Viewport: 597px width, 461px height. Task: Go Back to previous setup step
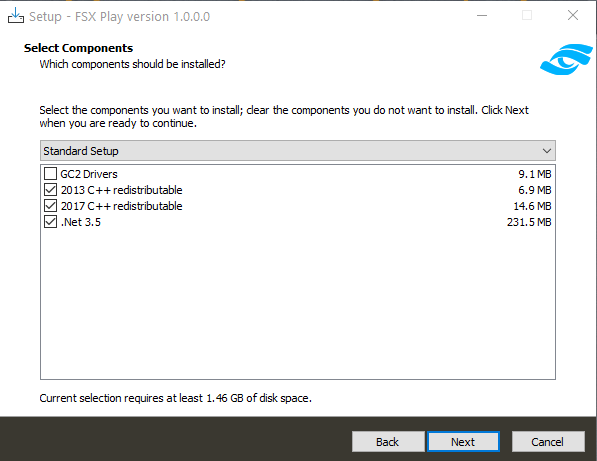point(388,442)
